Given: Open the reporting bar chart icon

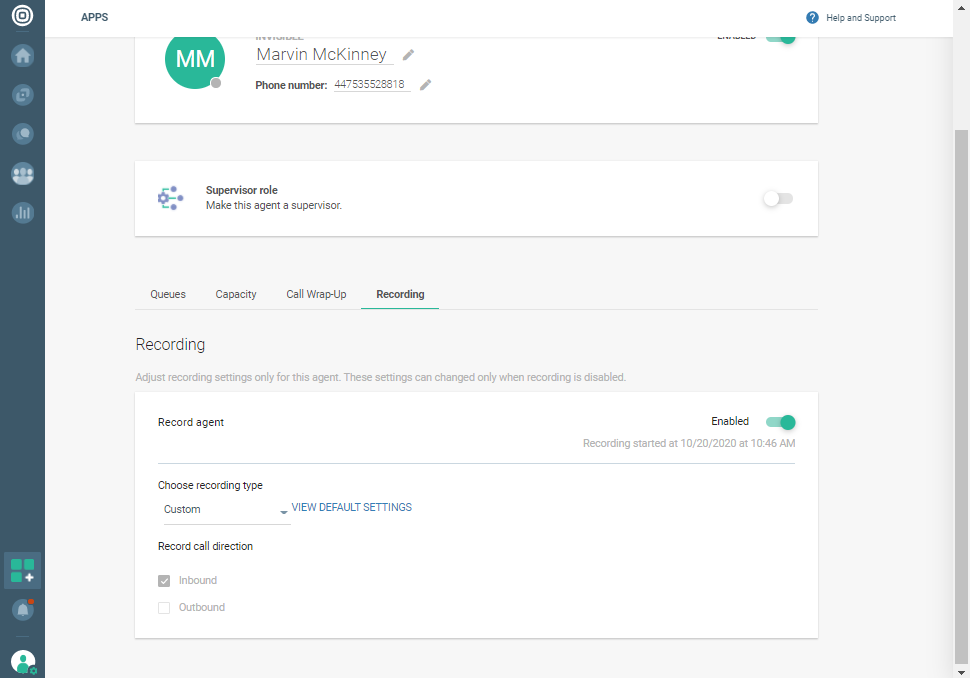Looking at the screenshot, I should 22,213.
